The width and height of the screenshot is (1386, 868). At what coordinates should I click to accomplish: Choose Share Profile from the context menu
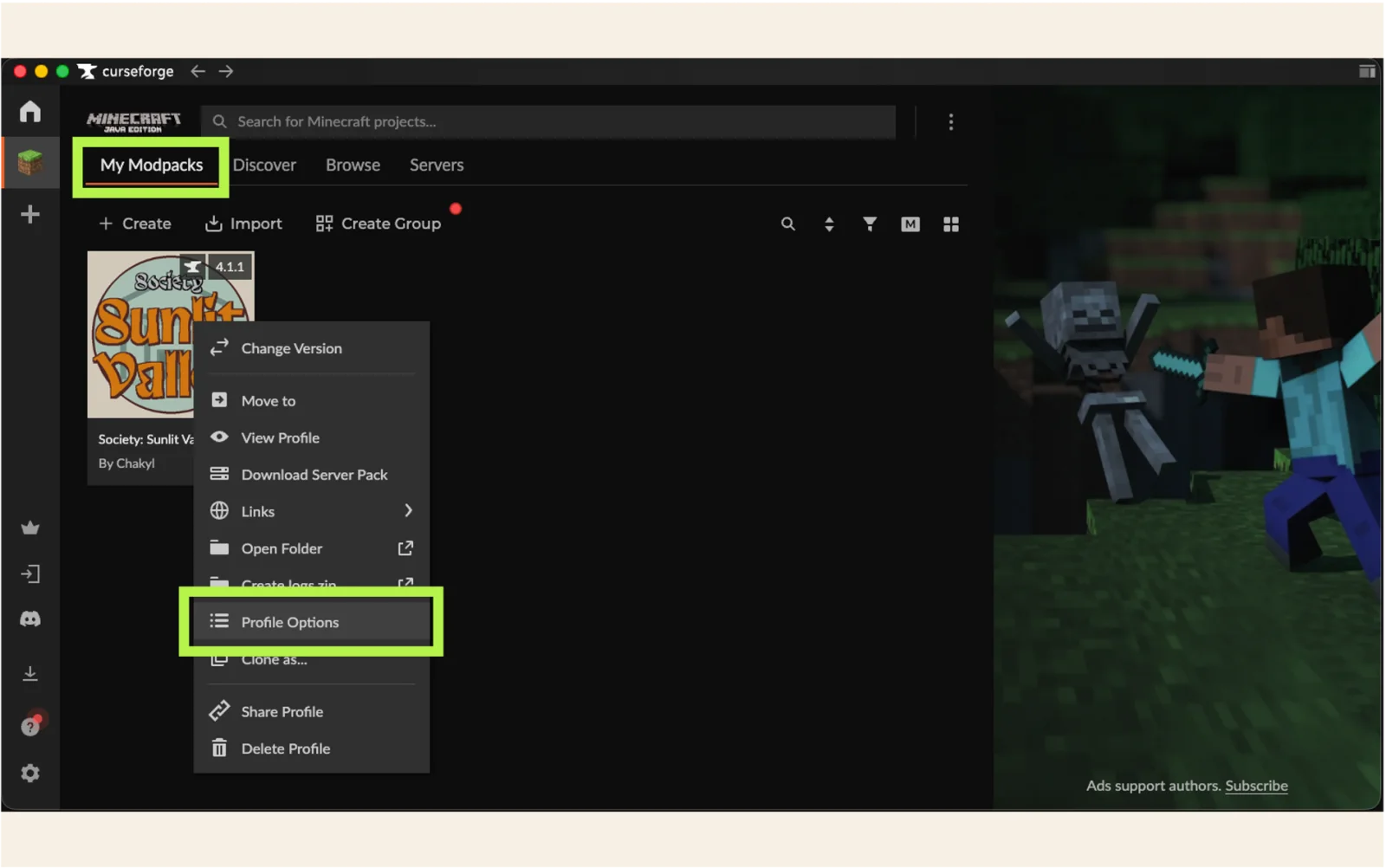[312, 712]
